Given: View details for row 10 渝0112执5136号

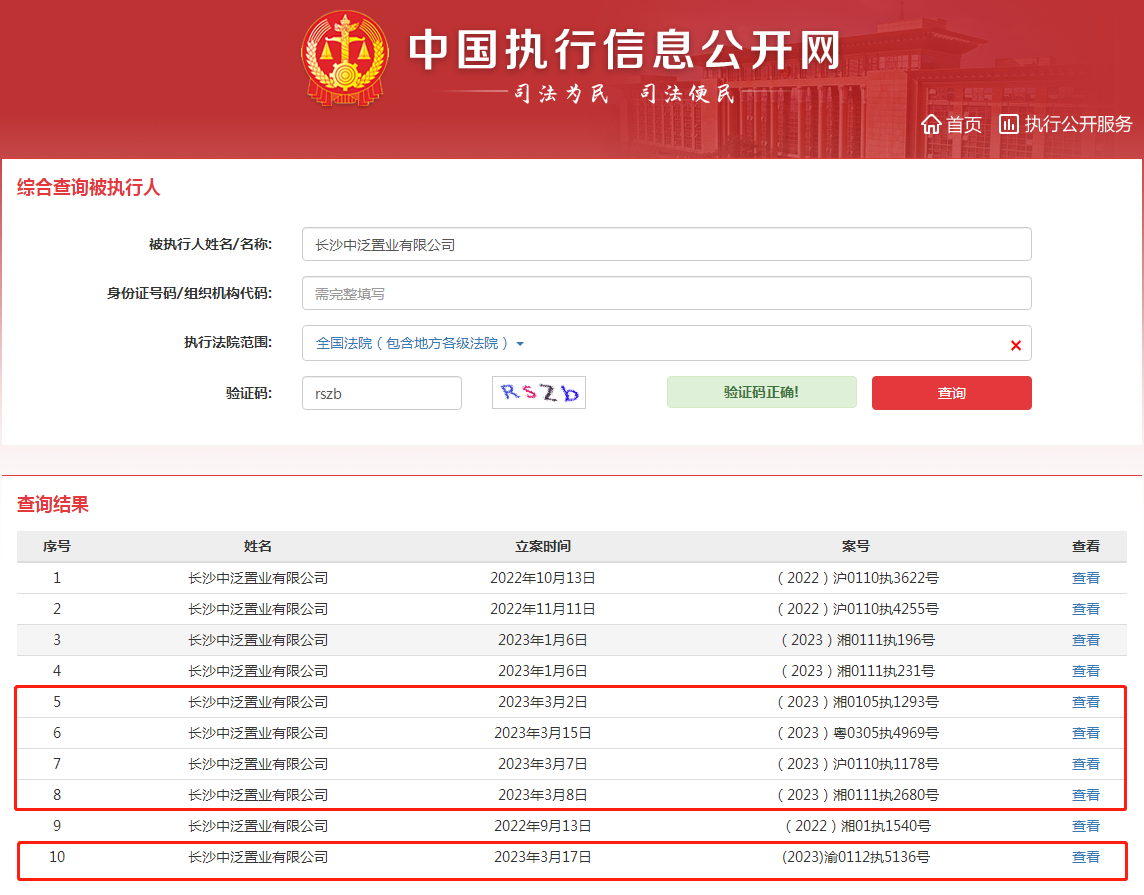Looking at the screenshot, I should pos(1085,857).
